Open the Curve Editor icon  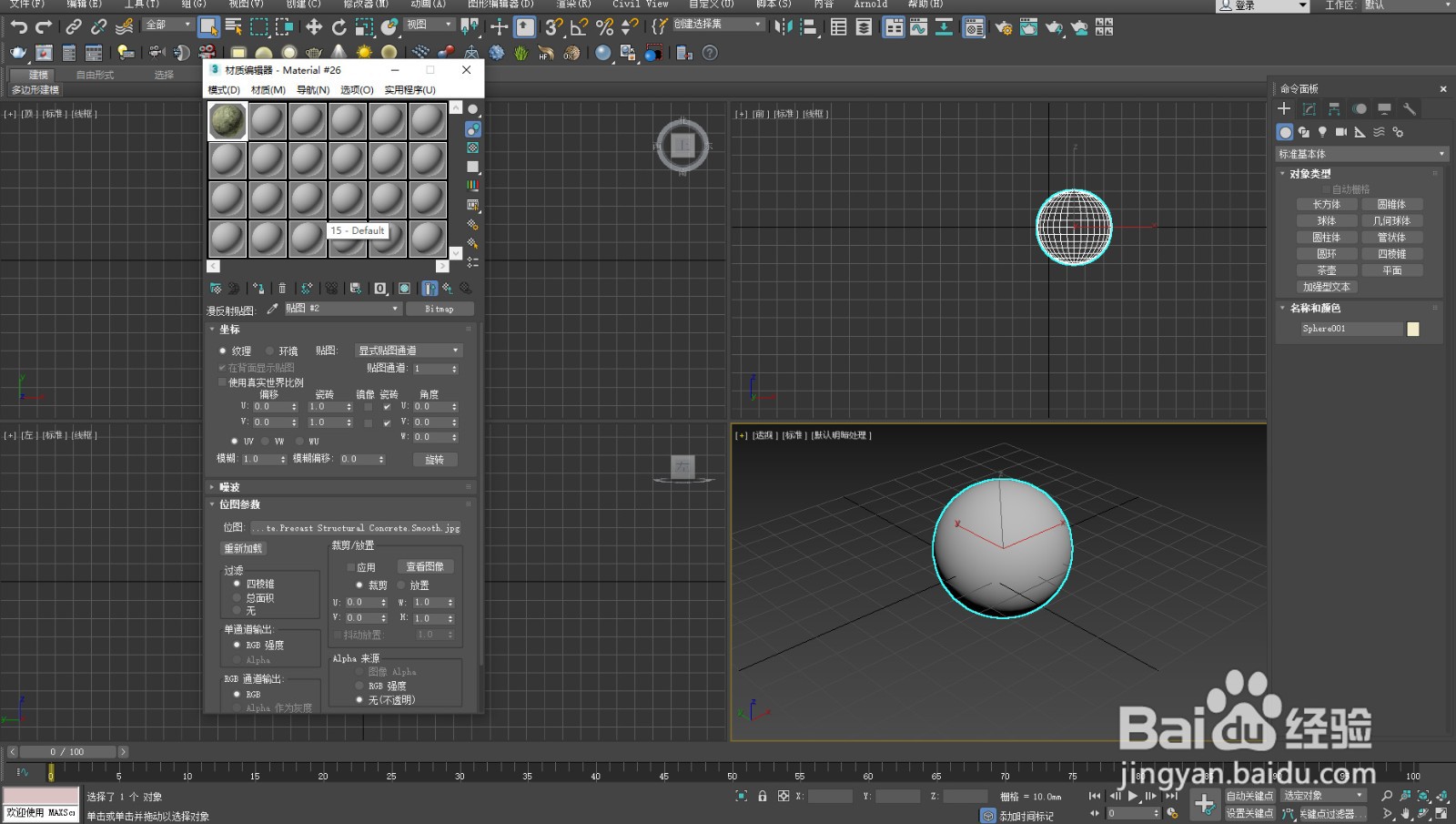pos(919,27)
